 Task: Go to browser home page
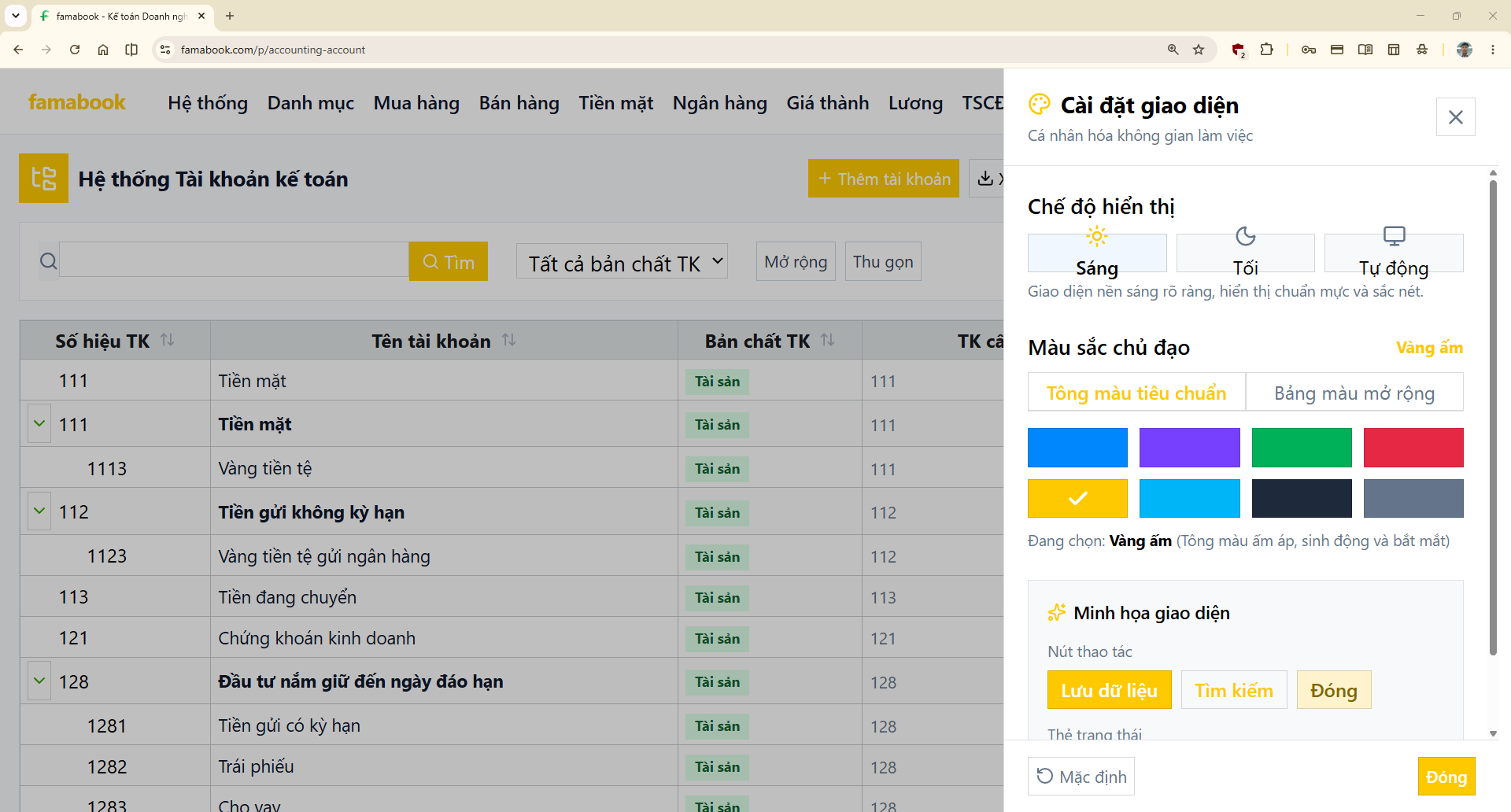coord(103,50)
